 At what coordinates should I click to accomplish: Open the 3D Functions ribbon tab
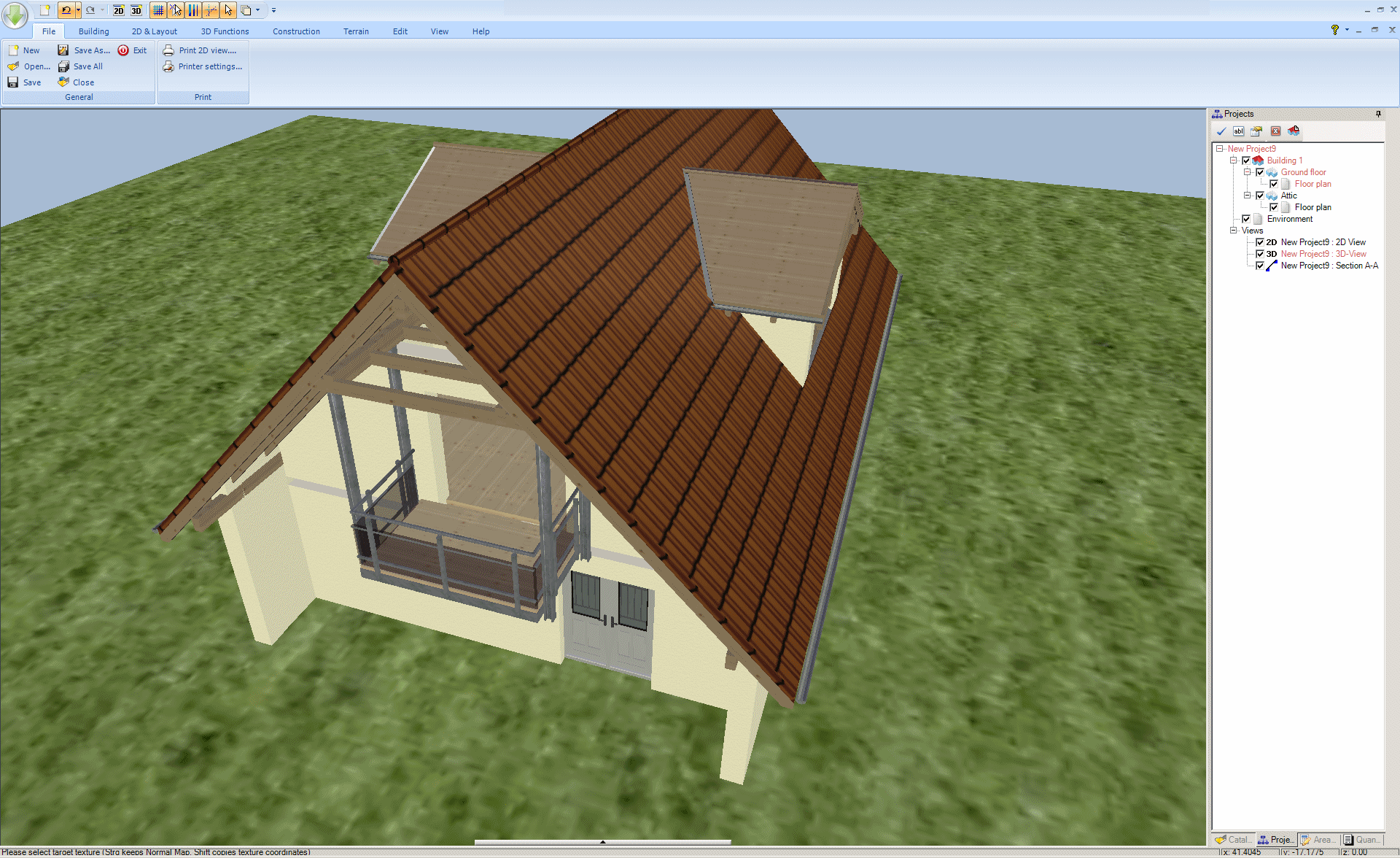pyautogui.click(x=225, y=31)
